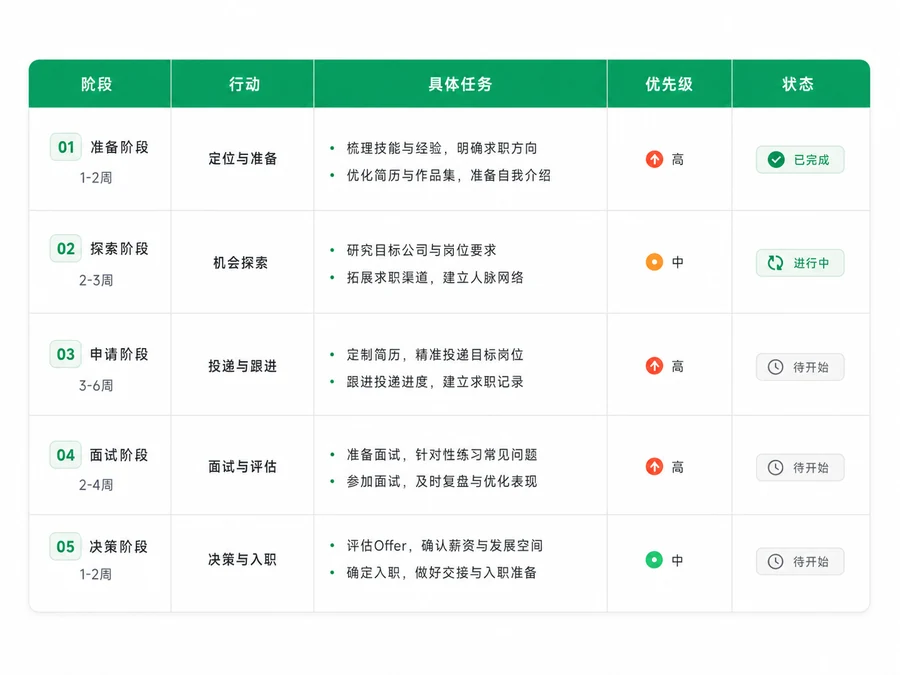Click the 中 priority label in 决策阶段 row
The image size is (900, 675).
[678, 560]
